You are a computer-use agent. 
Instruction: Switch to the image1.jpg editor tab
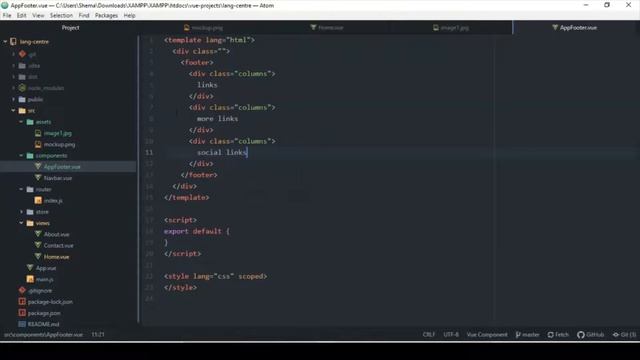[x=451, y=28]
